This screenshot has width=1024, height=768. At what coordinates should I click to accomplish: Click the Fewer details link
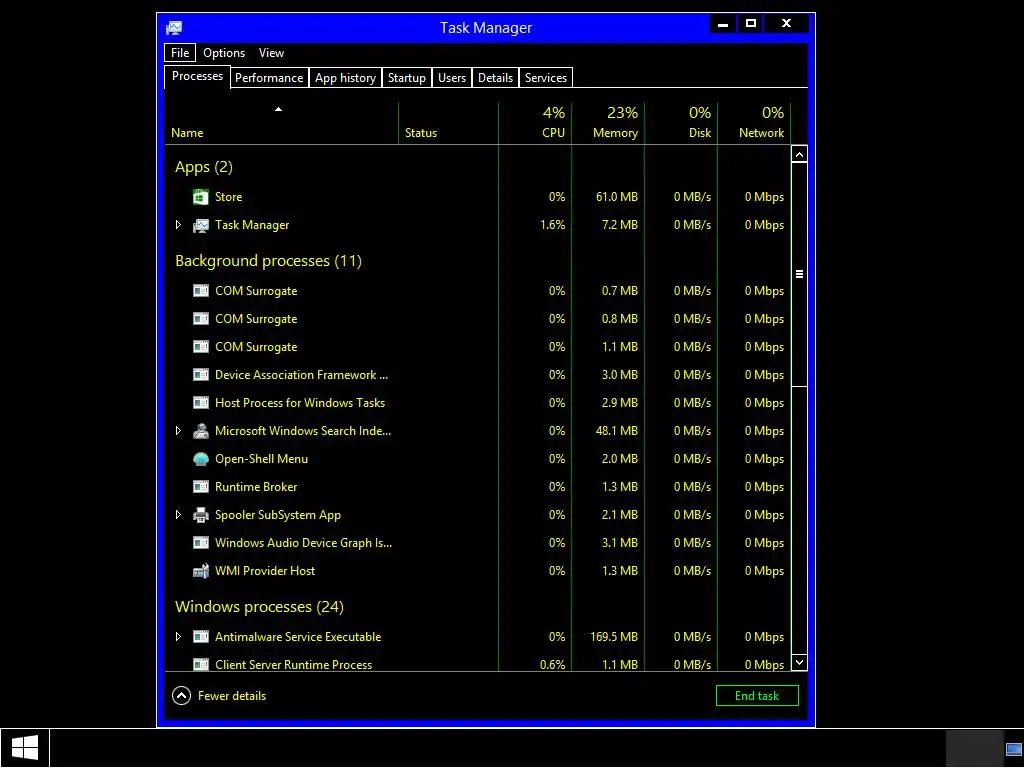(232, 696)
